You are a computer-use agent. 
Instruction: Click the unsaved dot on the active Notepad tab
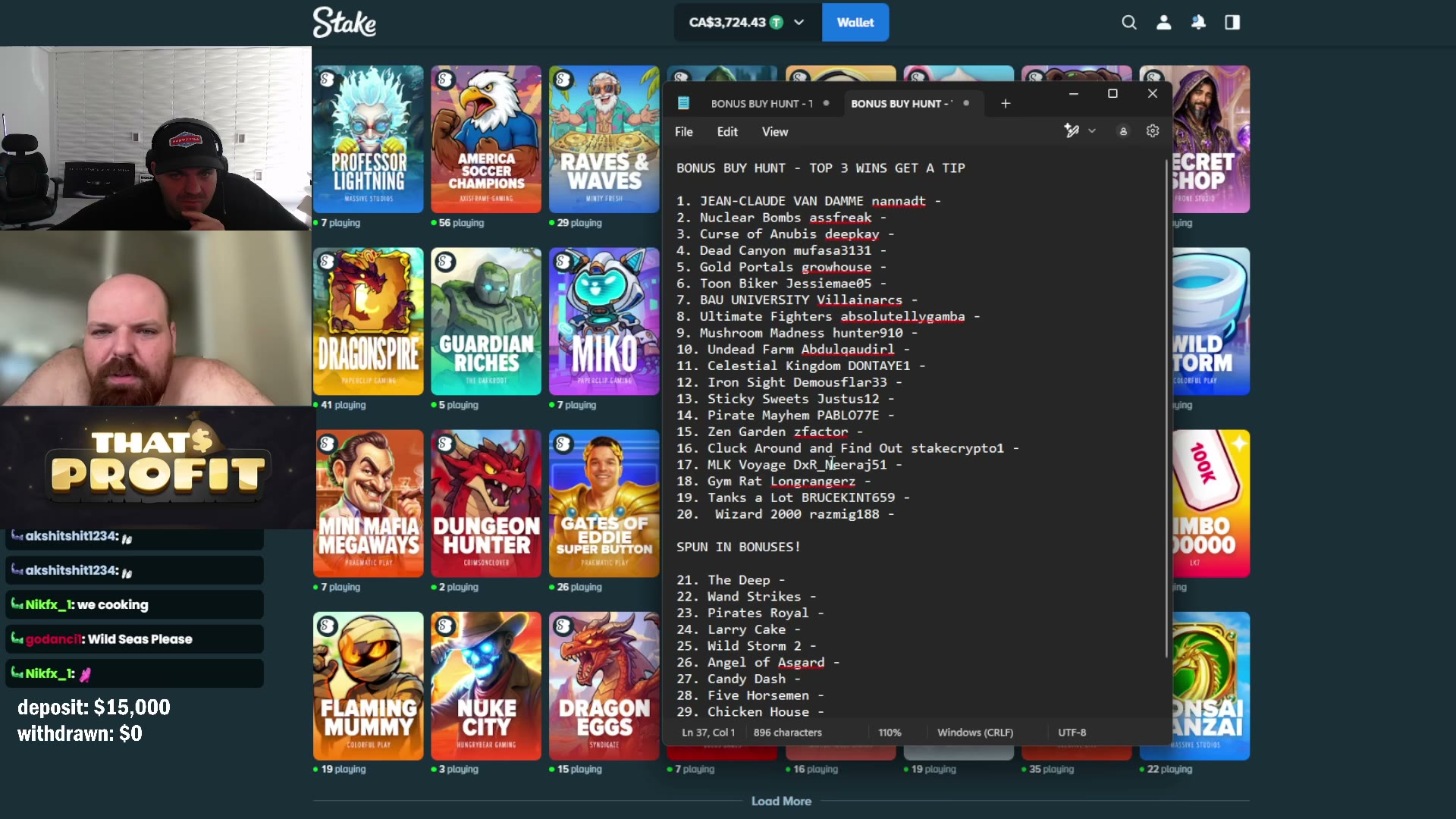[966, 103]
